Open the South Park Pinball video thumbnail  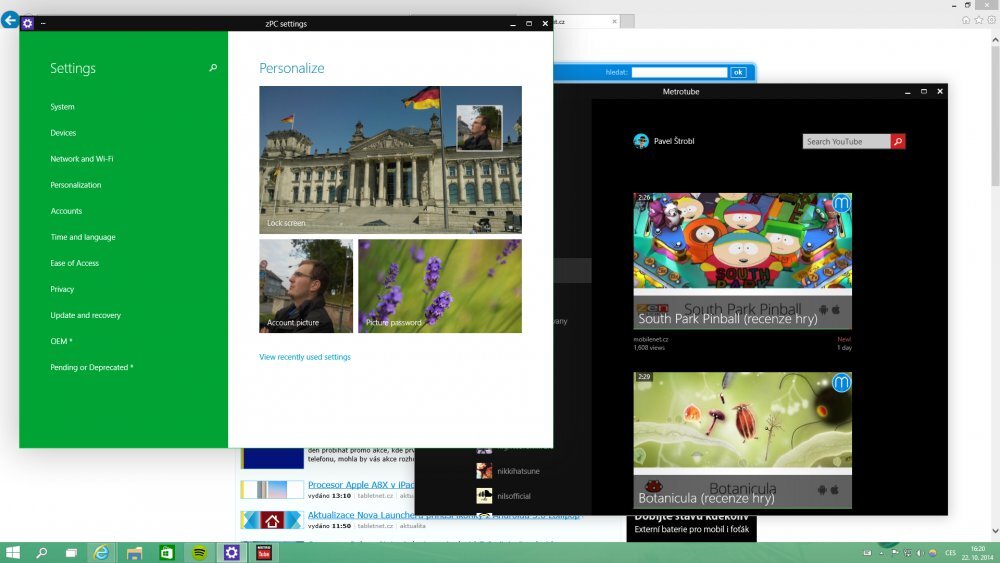pos(742,261)
